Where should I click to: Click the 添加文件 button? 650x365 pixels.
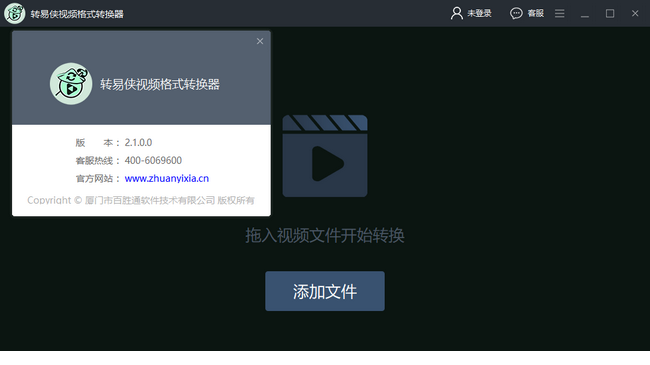(x=325, y=291)
